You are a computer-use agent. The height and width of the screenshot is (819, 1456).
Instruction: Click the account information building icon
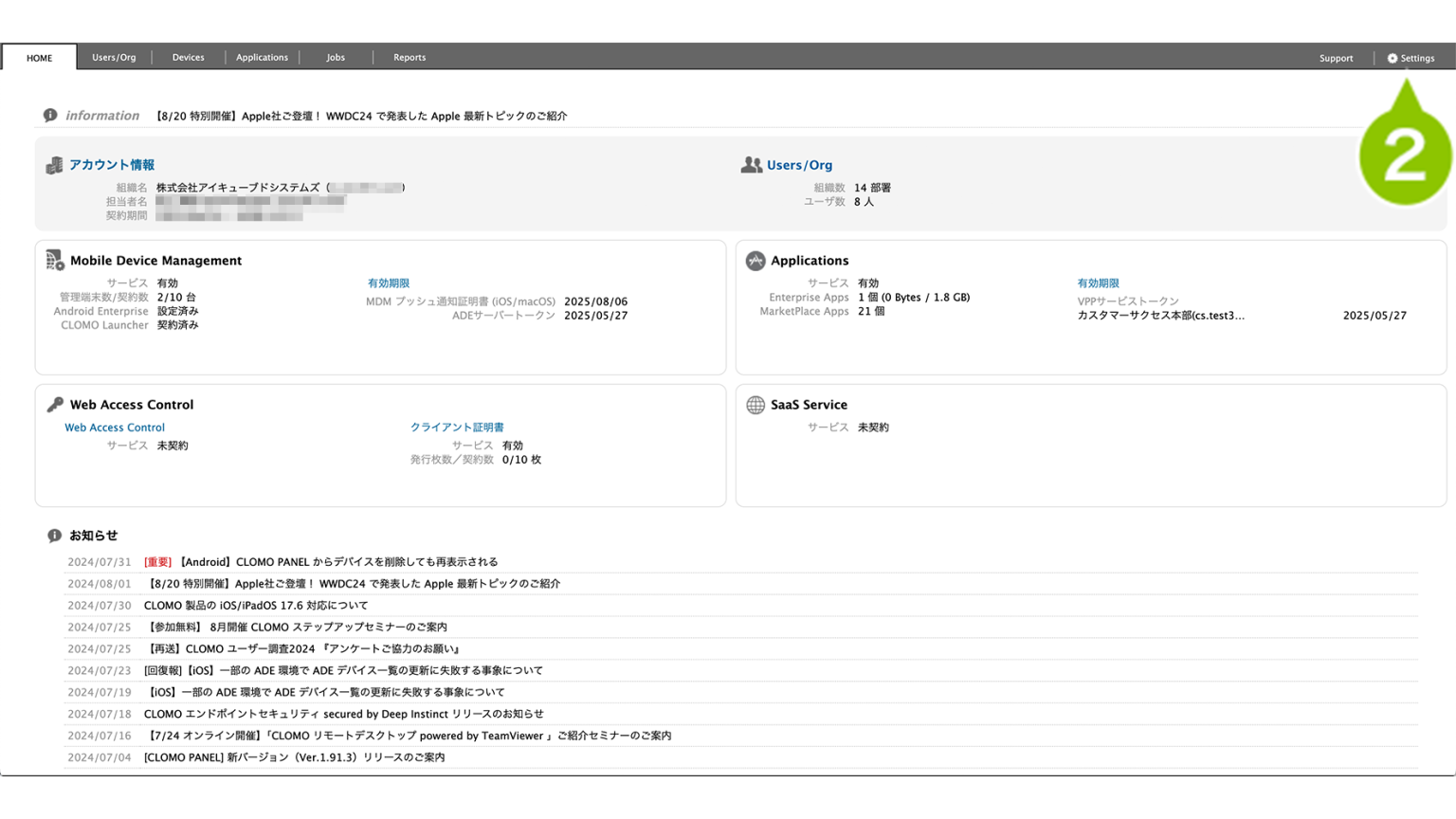click(54, 166)
